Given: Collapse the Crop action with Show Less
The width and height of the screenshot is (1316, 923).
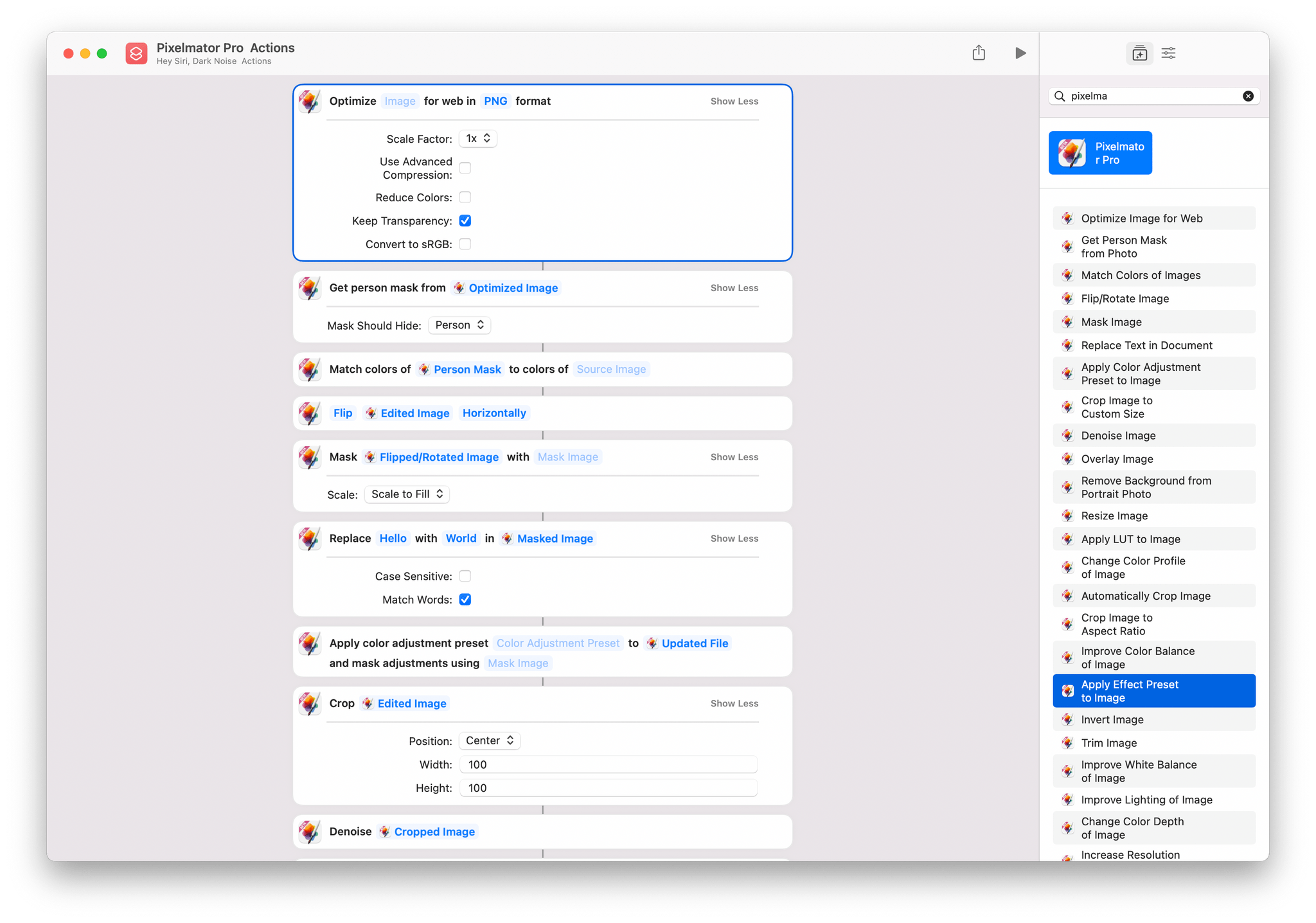Looking at the screenshot, I should tap(734, 704).
